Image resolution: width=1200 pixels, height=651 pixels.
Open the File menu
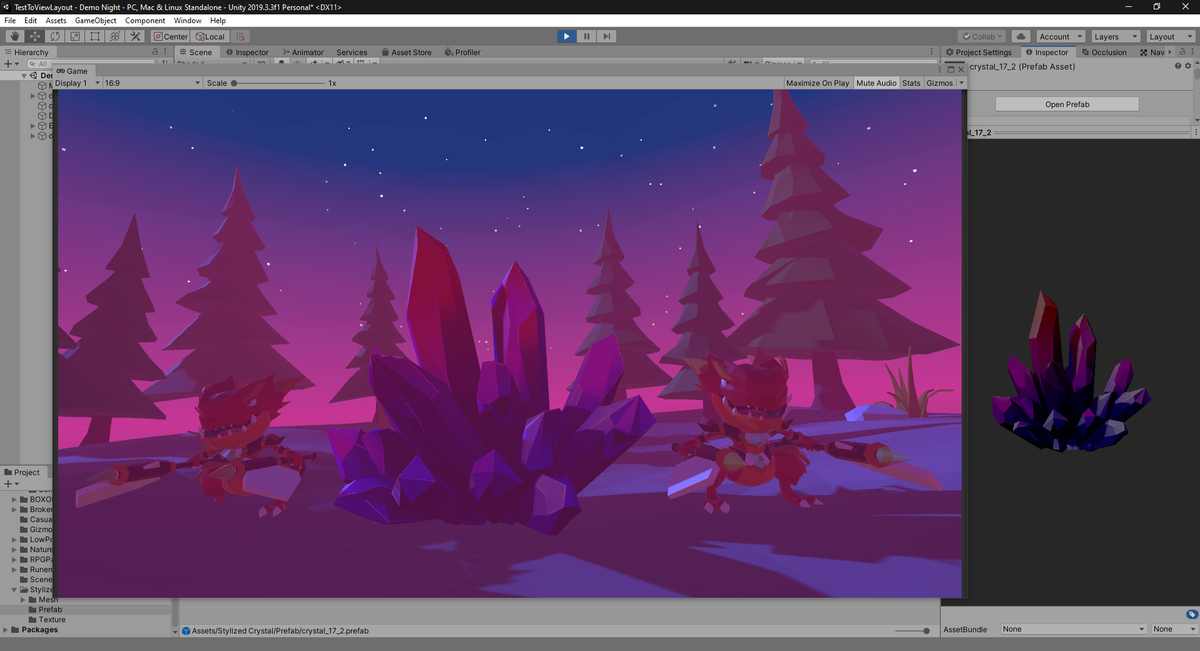tap(10, 20)
